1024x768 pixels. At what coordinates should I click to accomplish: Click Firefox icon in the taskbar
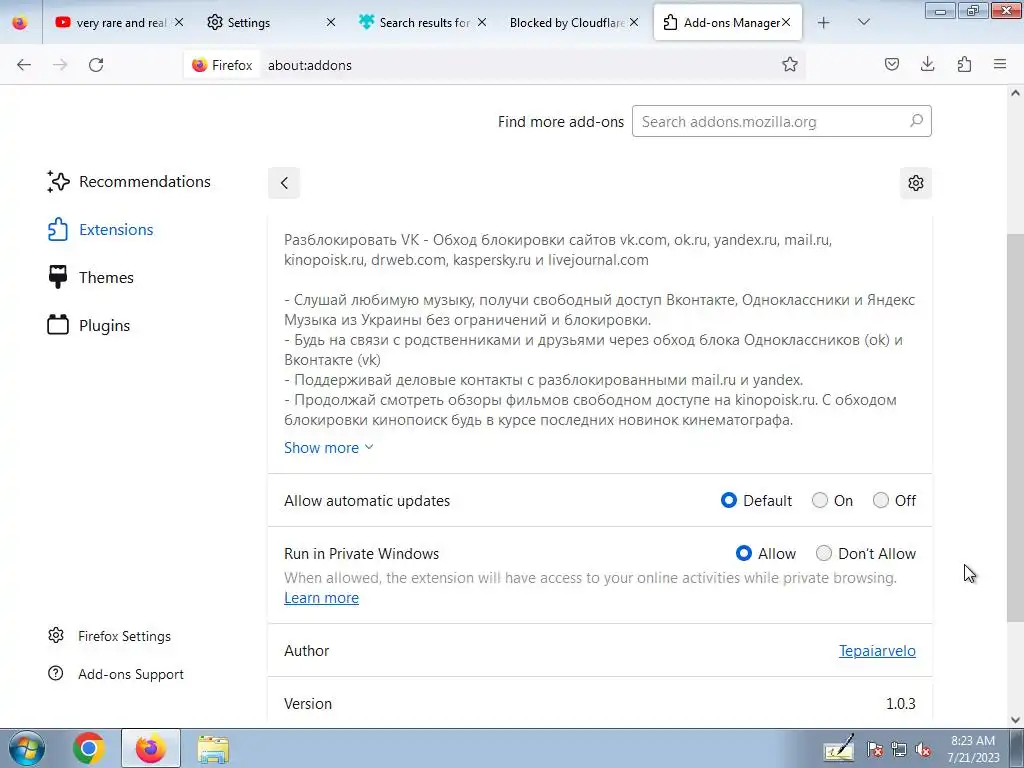(151, 748)
